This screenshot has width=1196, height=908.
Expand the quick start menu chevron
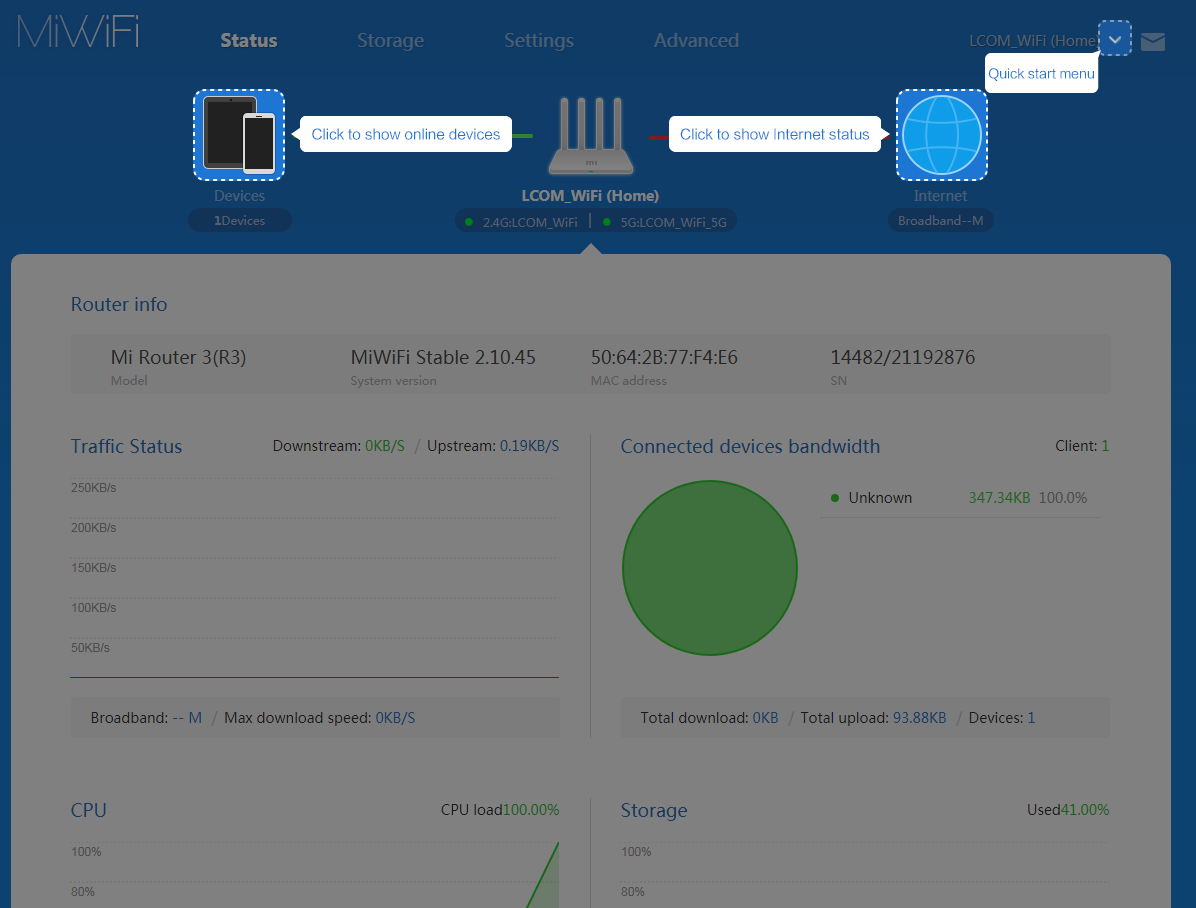point(1114,39)
